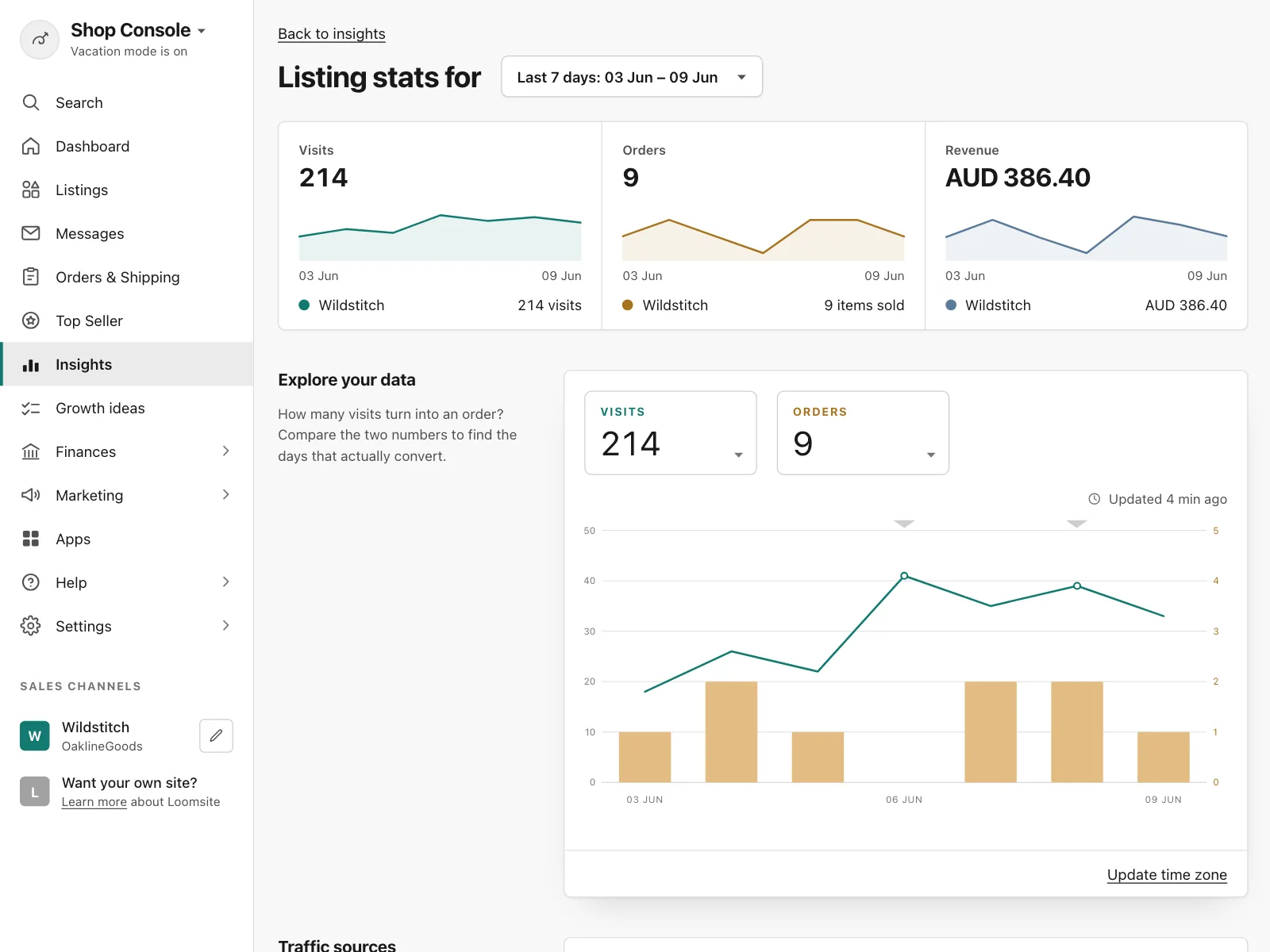Viewport: 1270px width, 952px height.
Task: Click the brown Wildstitch legend dot under Orders
Action: (628, 305)
